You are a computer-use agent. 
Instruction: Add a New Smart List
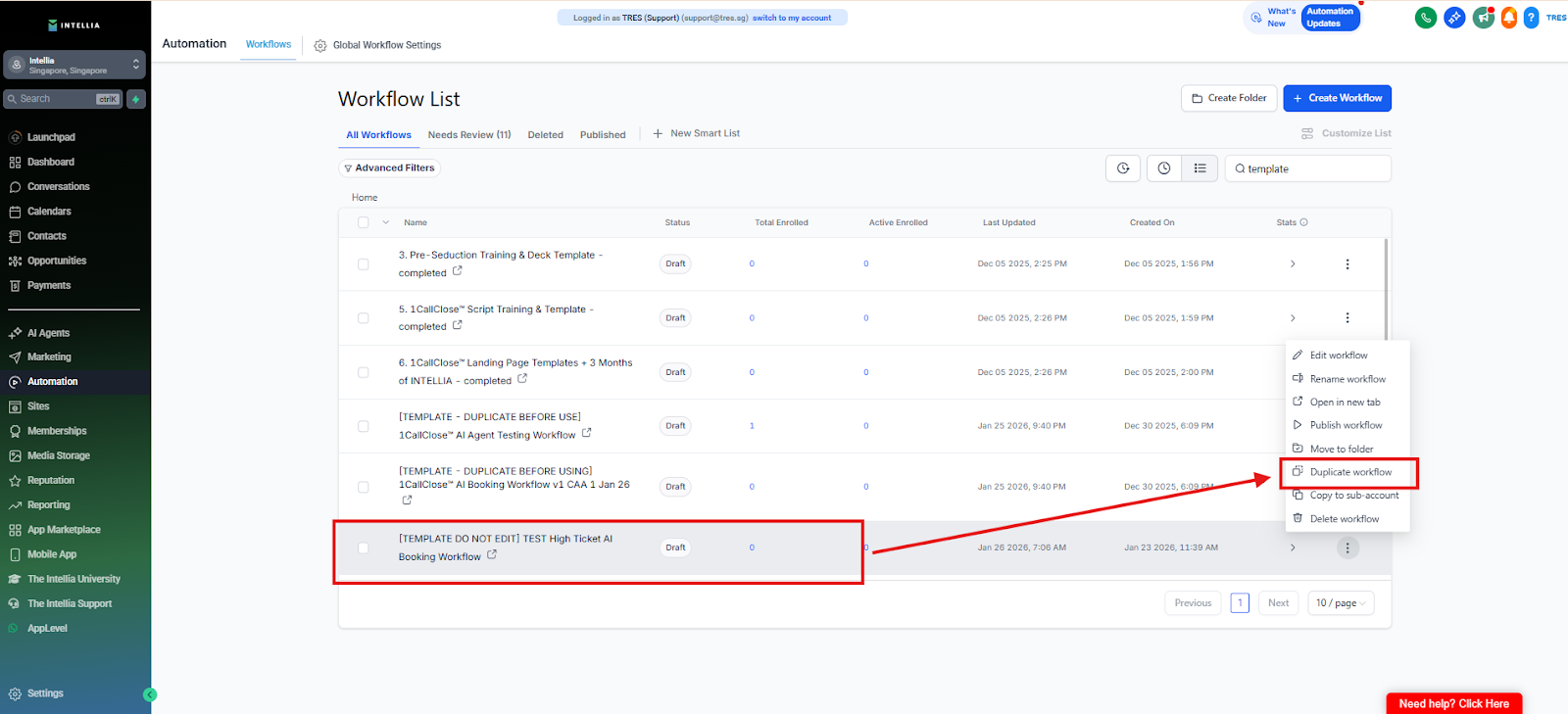point(697,133)
